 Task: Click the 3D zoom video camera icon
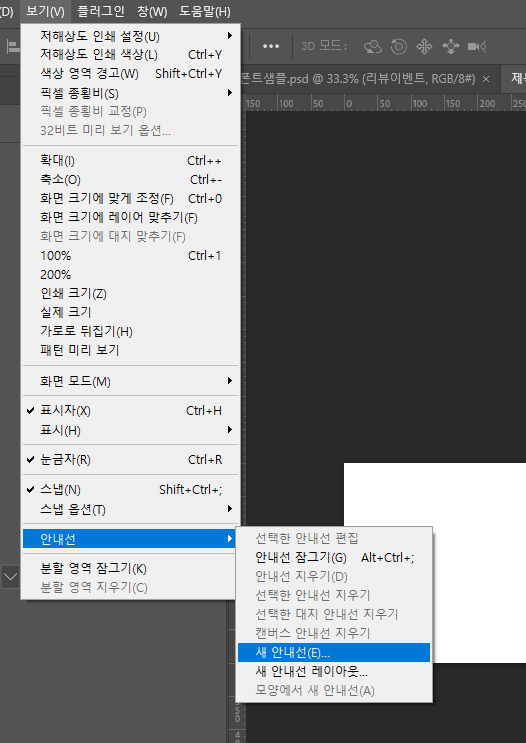pos(477,46)
